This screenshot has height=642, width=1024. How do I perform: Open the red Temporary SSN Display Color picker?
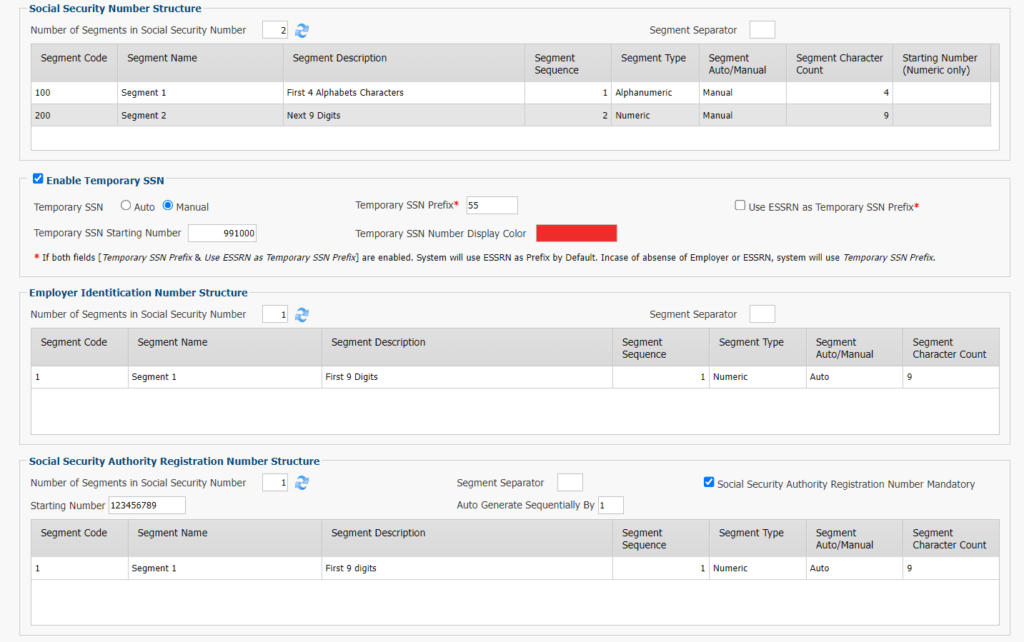pyautogui.click(x=576, y=232)
